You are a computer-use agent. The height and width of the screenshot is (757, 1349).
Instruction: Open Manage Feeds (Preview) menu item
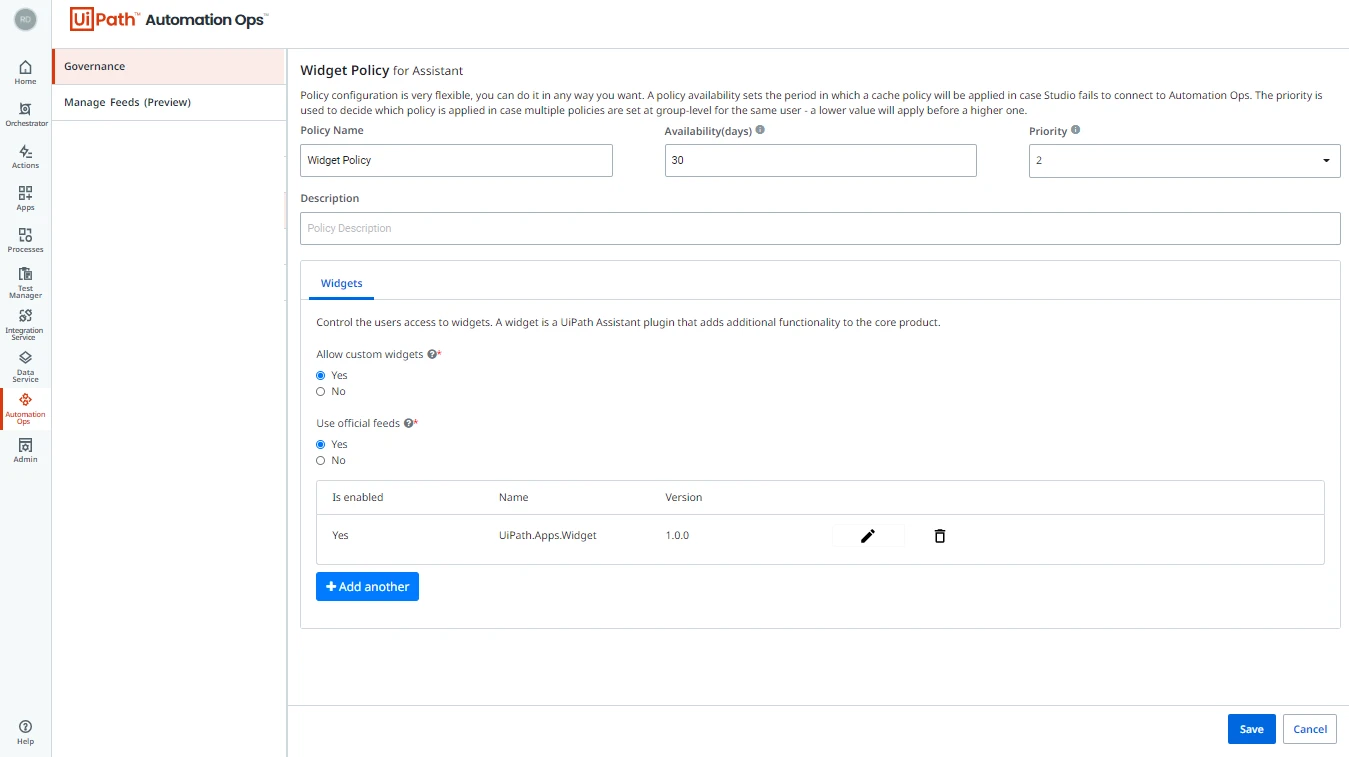pyautogui.click(x=169, y=103)
